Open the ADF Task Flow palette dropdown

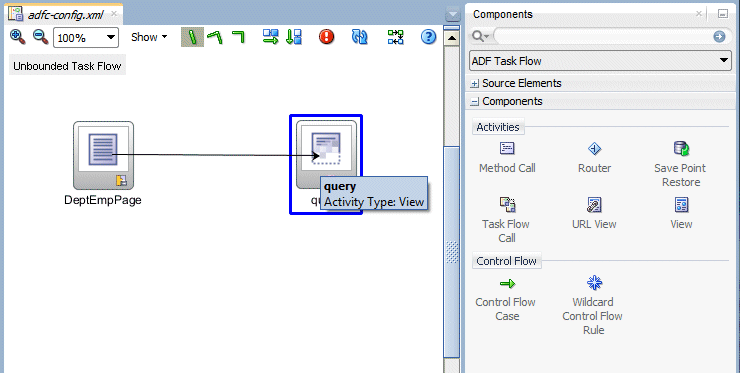(600, 61)
